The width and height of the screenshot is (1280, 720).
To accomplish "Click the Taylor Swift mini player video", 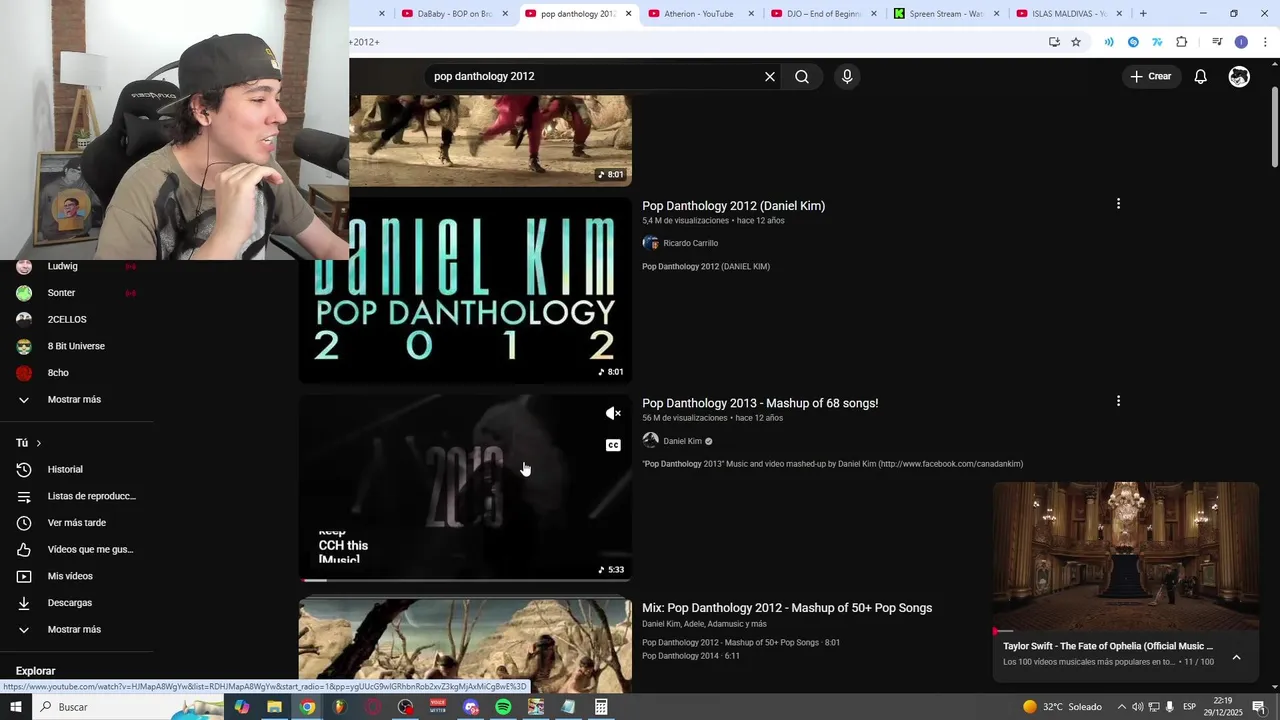I will click(1126, 557).
